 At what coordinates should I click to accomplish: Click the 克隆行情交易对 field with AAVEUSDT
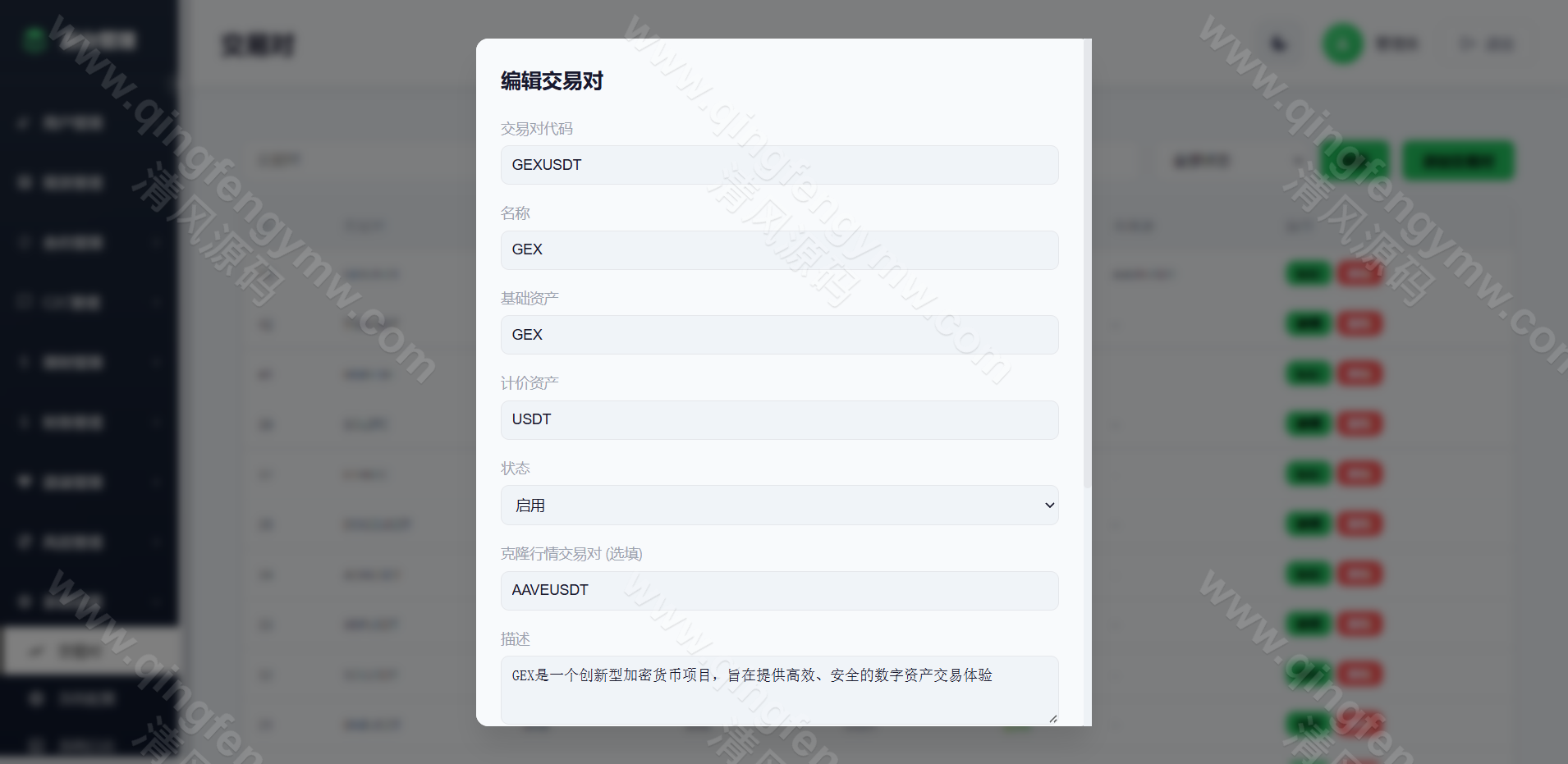[779, 590]
